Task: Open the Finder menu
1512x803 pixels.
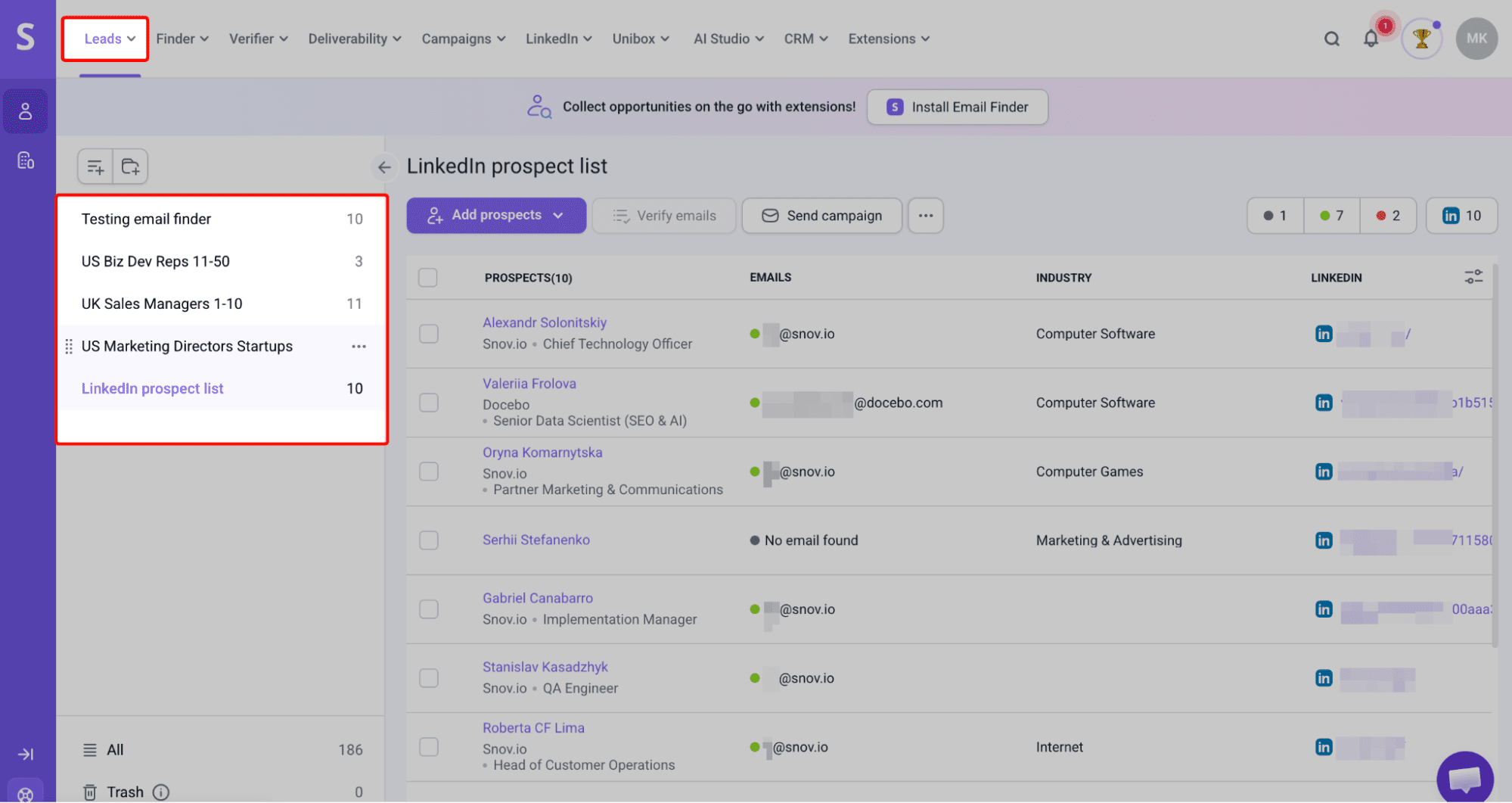Action: [x=182, y=39]
